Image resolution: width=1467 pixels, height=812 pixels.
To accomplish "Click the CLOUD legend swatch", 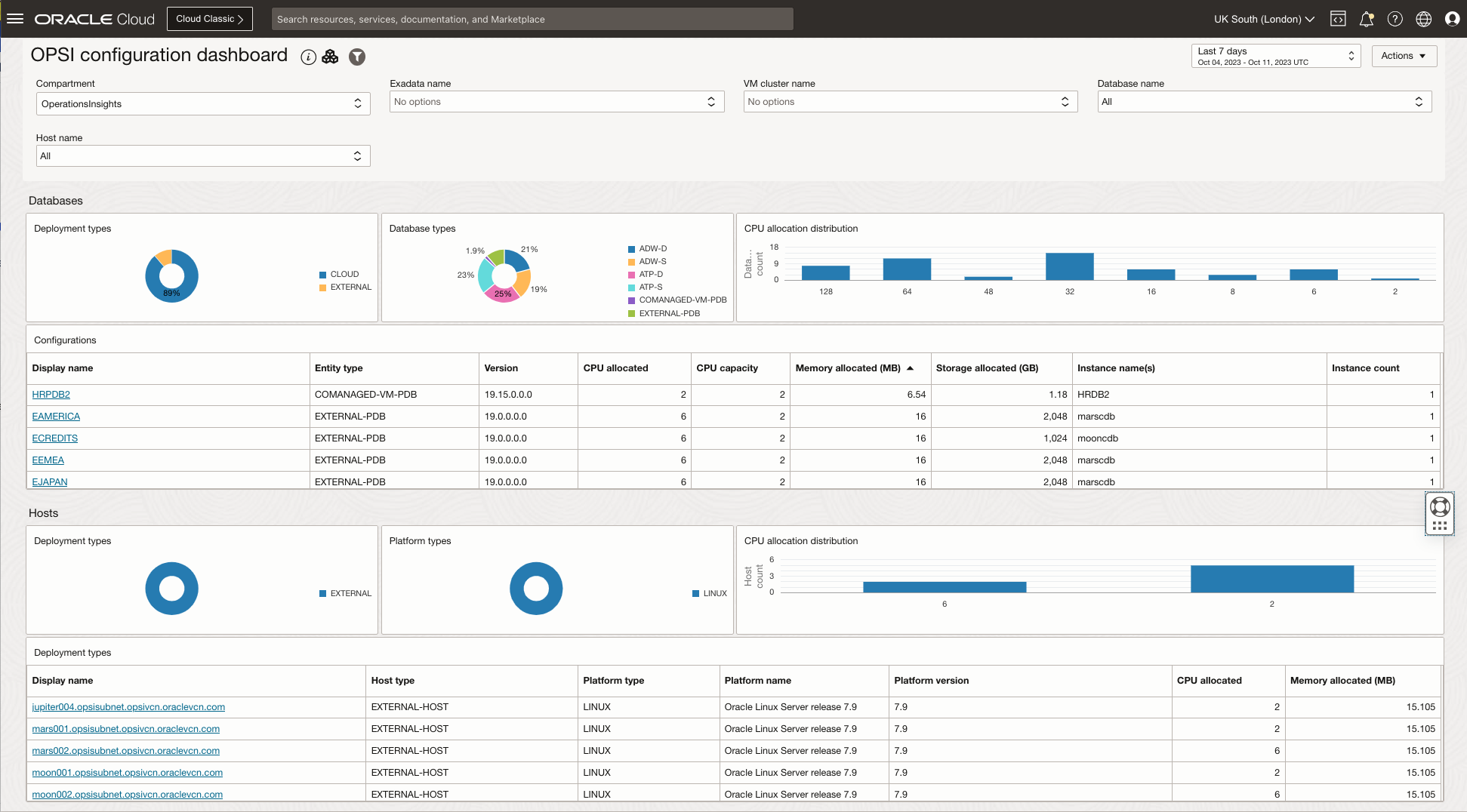I will (323, 275).
